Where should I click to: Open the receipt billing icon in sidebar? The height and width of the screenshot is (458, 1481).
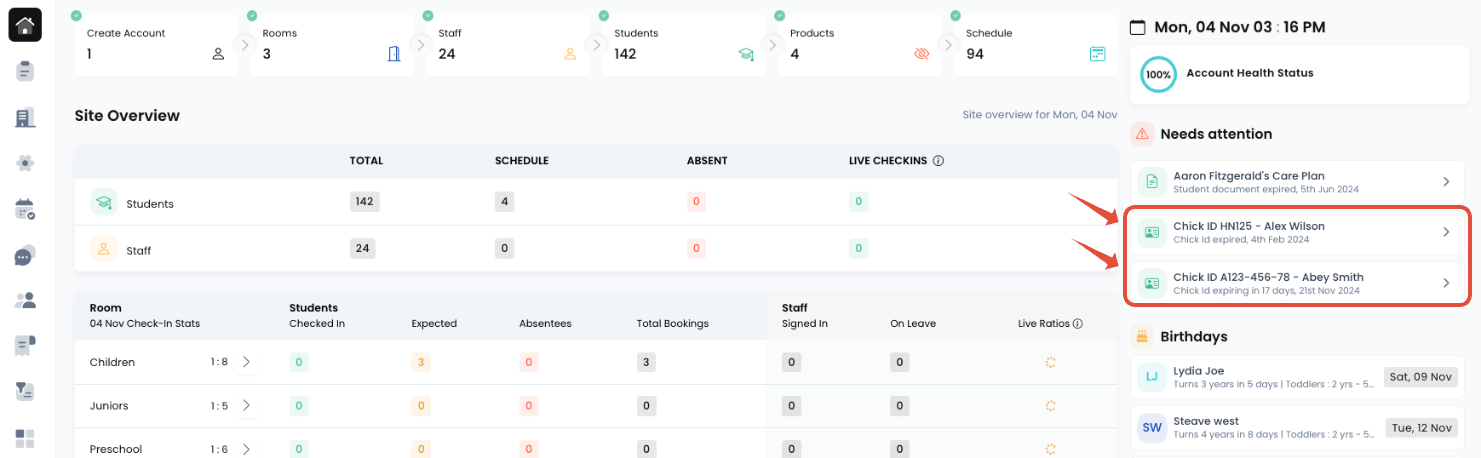pos(25,346)
